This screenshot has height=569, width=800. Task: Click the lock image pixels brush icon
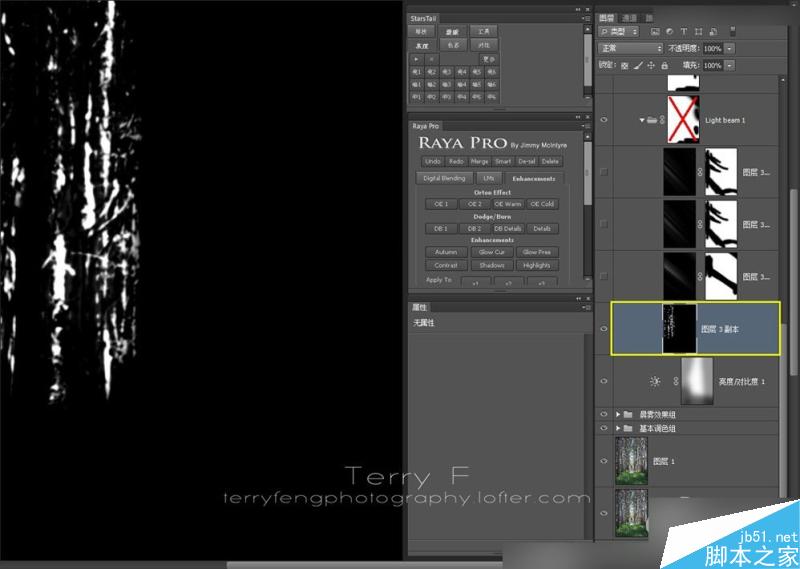638,65
